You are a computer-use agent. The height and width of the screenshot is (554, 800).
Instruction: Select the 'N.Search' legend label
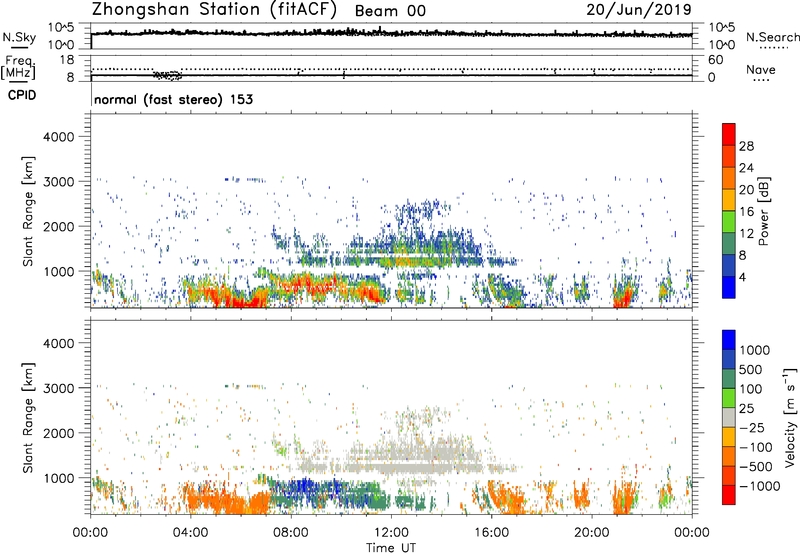(x=773, y=37)
